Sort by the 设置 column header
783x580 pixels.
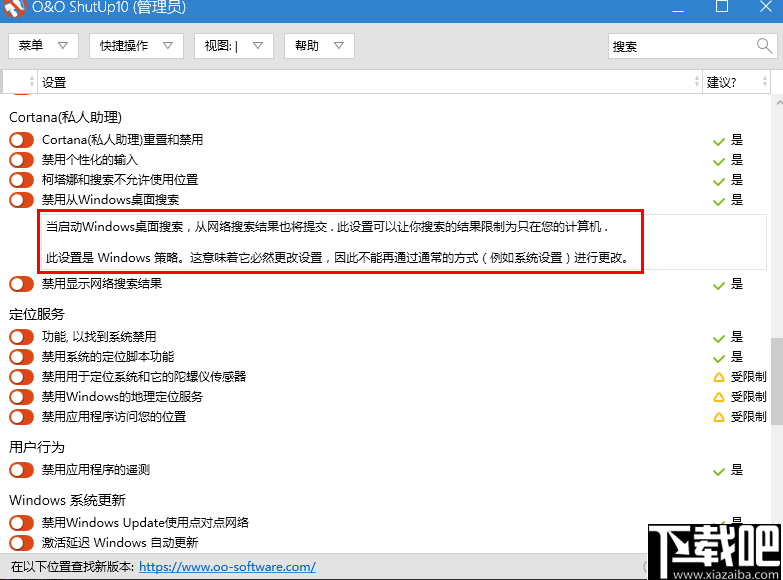click(x=369, y=82)
